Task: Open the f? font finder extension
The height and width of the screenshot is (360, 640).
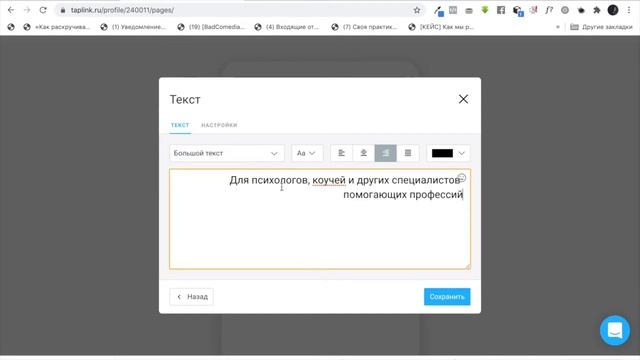Action: pyautogui.click(x=549, y=10)
